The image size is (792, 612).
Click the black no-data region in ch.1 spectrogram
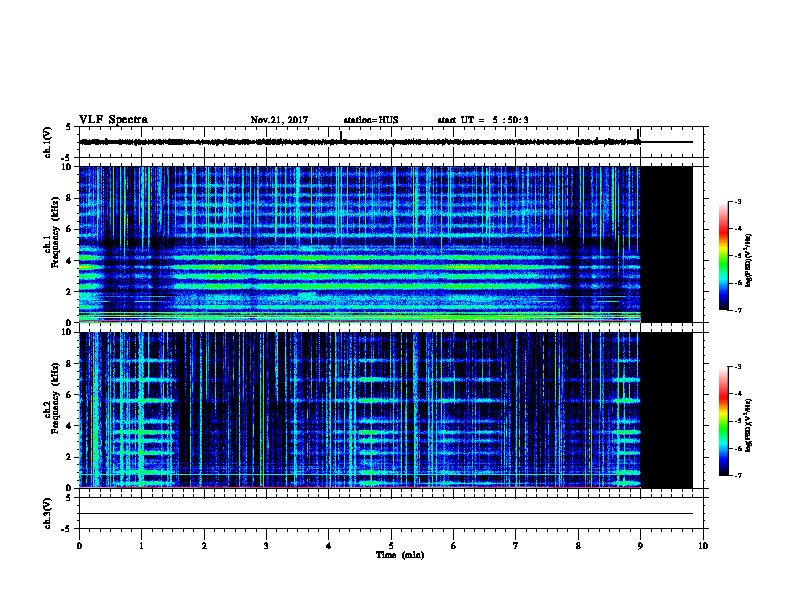666,244
